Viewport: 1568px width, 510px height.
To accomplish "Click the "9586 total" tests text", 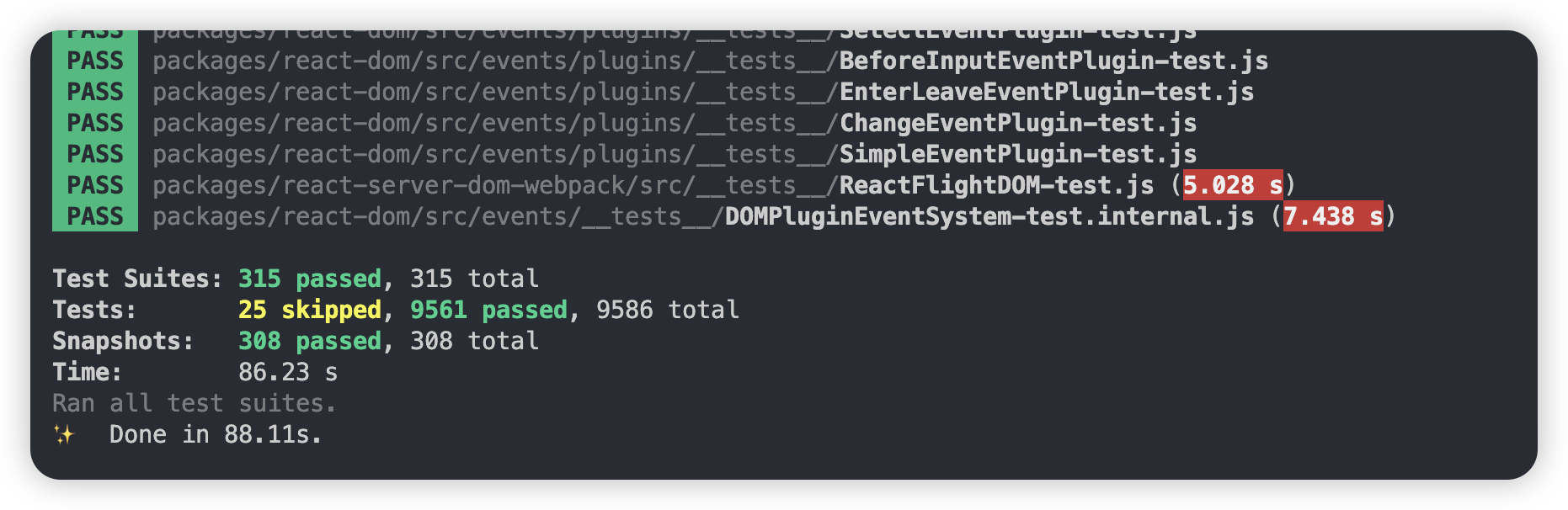I will coord(667,311).
